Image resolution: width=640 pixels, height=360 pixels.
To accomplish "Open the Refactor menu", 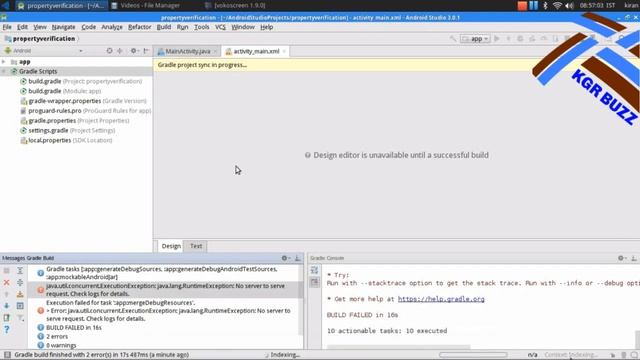I will (140, 27).
